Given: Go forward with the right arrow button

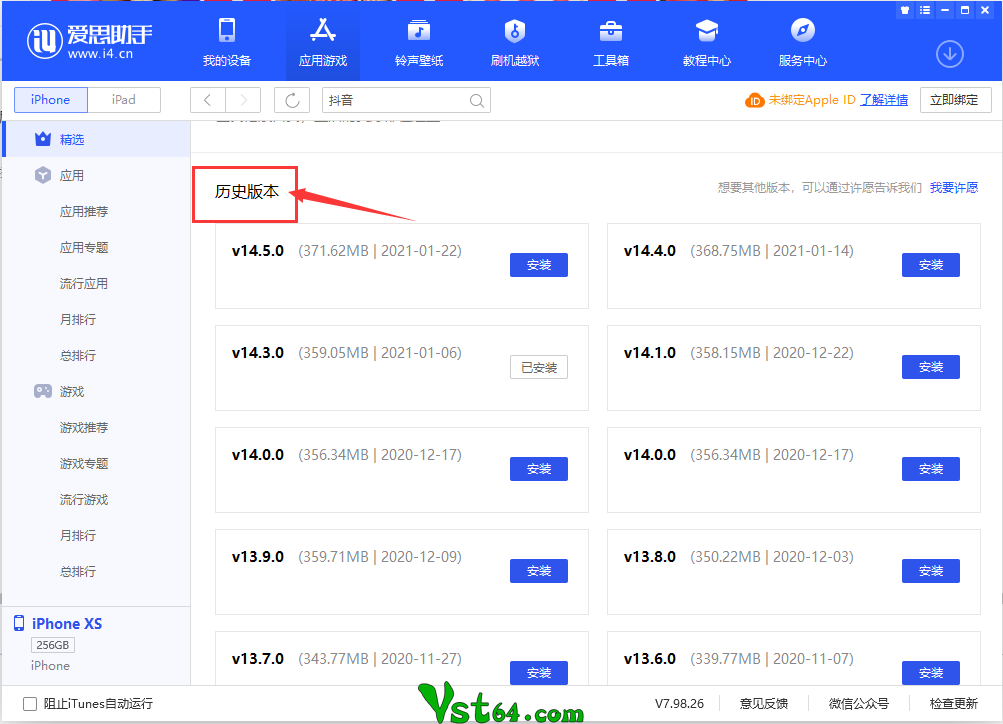Looking at the screenshot, I should point(243,100).
